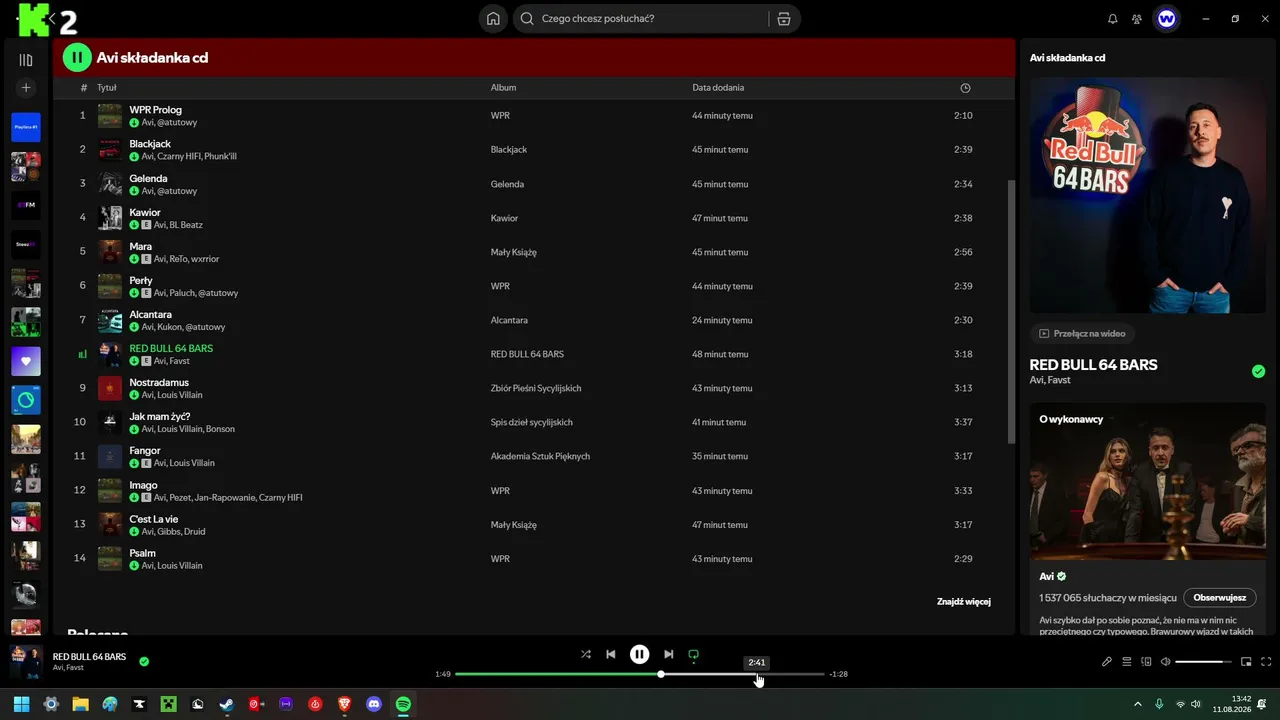Screen dimensions: 1280x720
Task: Open the O wykonawcy artist image card
Action: (x=1148, y=482)
